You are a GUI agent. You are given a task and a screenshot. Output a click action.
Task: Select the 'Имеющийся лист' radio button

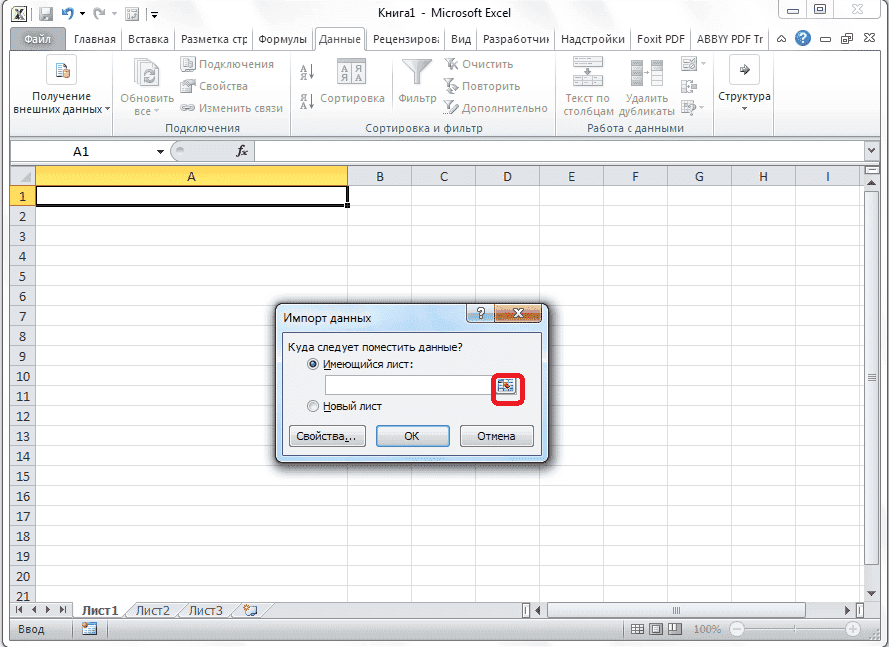313,364
